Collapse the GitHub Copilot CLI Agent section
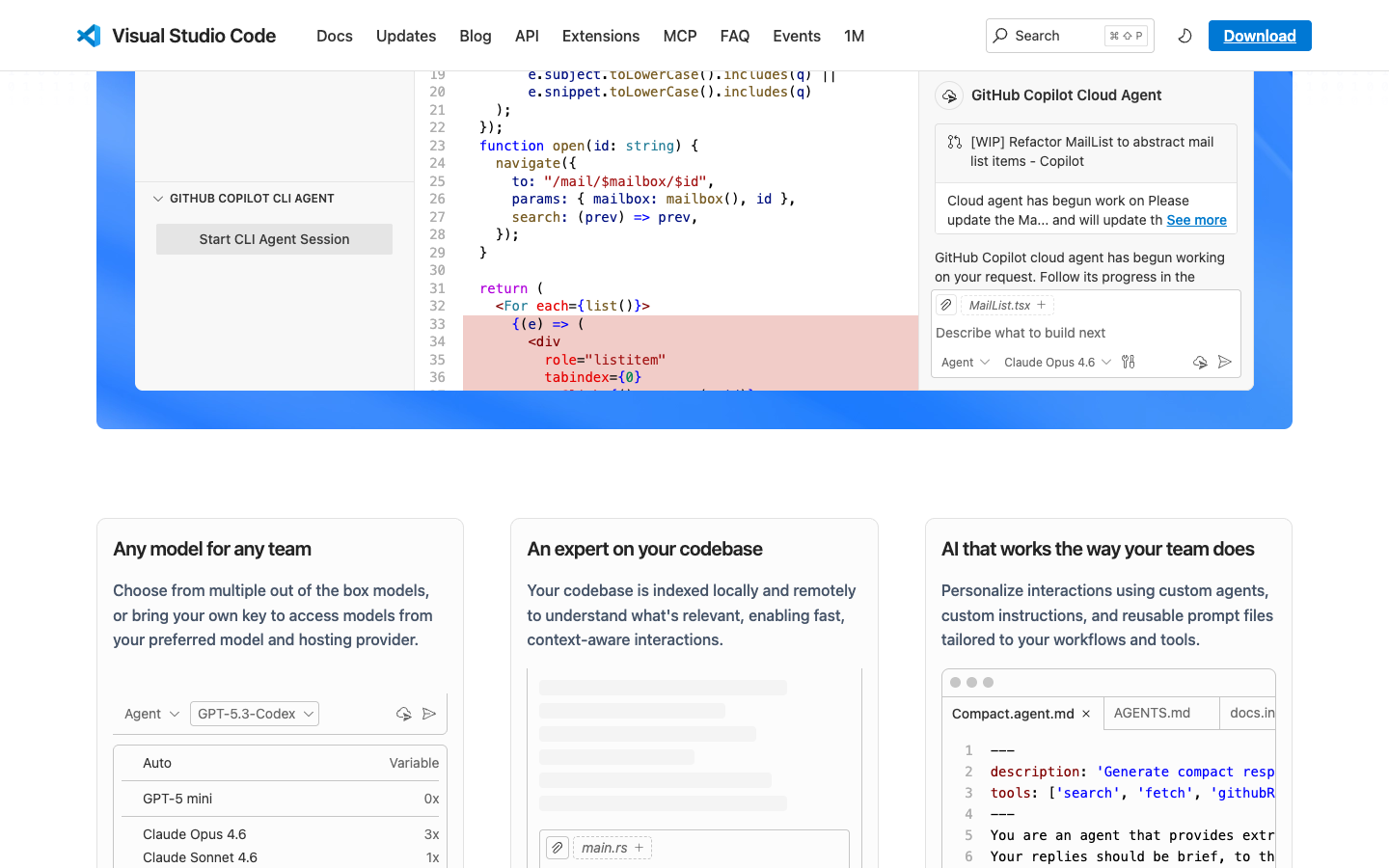The height and width of the screenshot is (868, 1389). (158, 199)
